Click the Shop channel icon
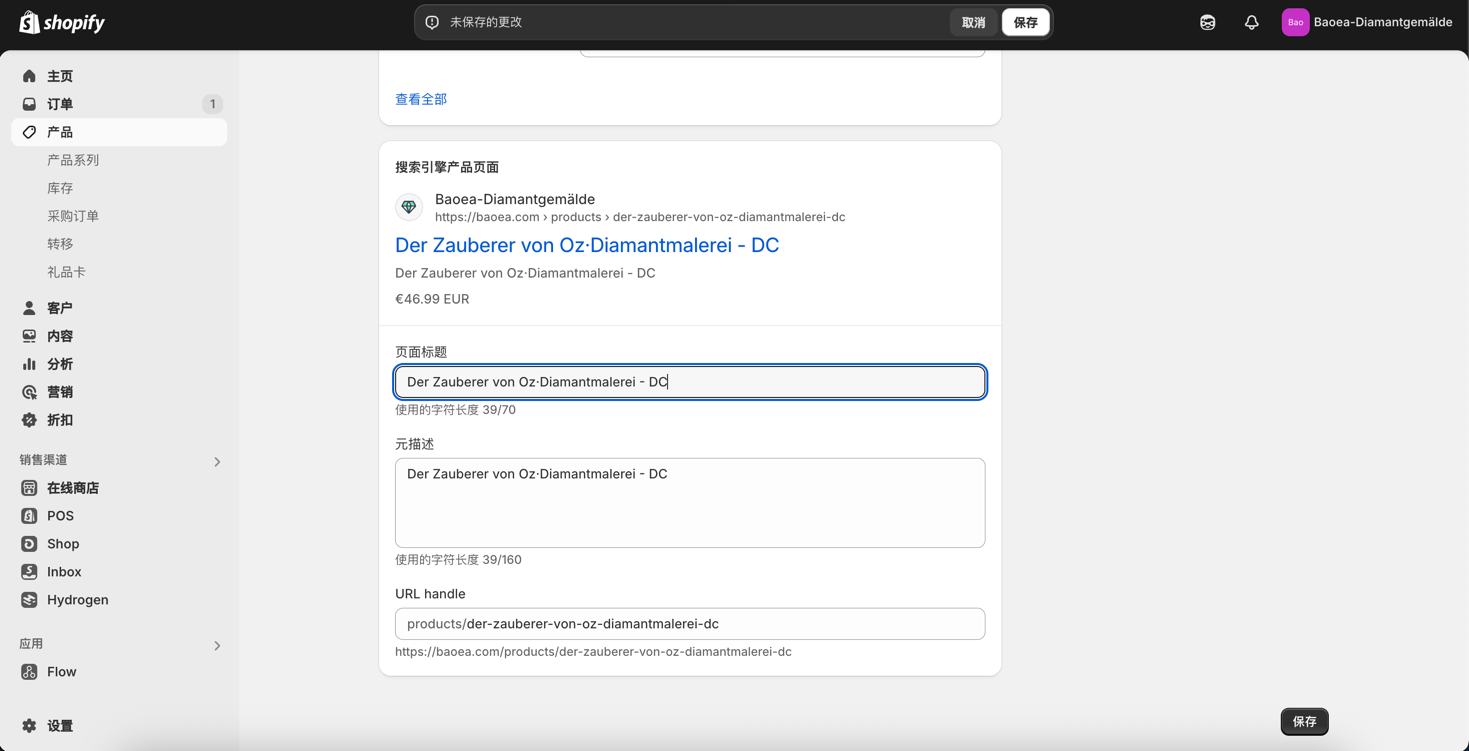The image size is (1469, 751). pyautogui.click(x=29, y=544)
